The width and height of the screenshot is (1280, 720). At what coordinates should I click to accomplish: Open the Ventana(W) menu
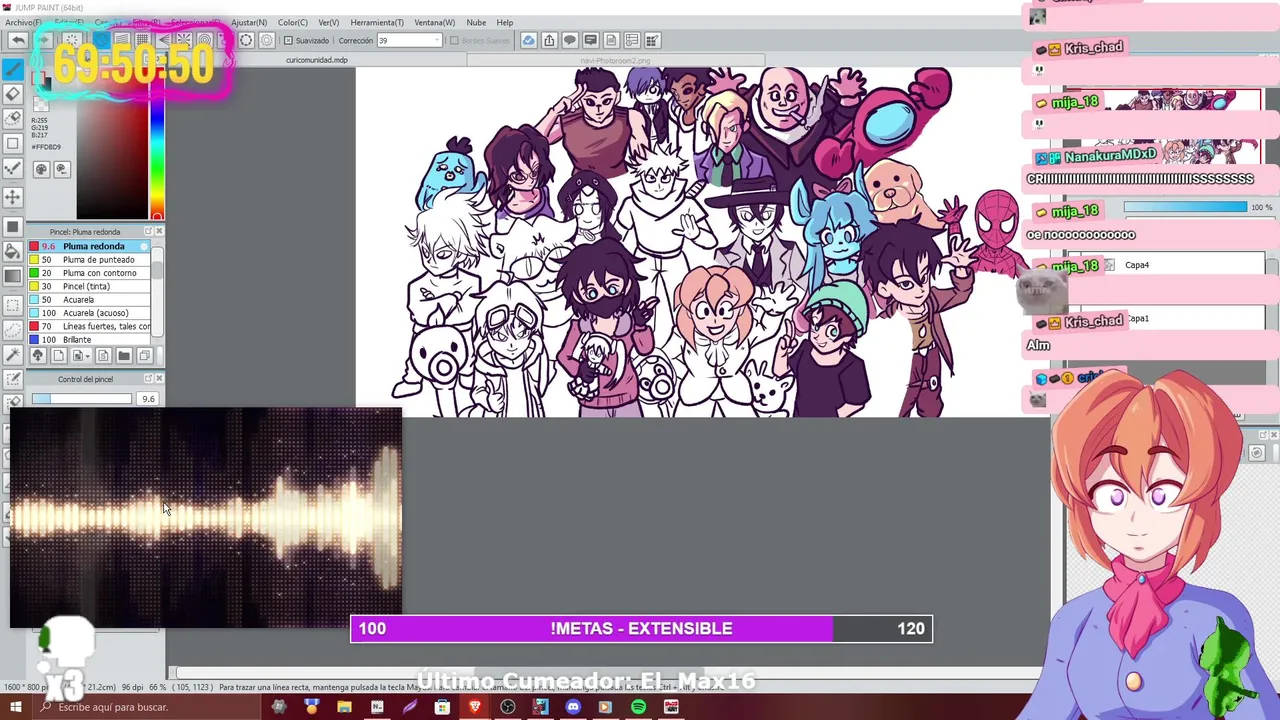(434, 22)
